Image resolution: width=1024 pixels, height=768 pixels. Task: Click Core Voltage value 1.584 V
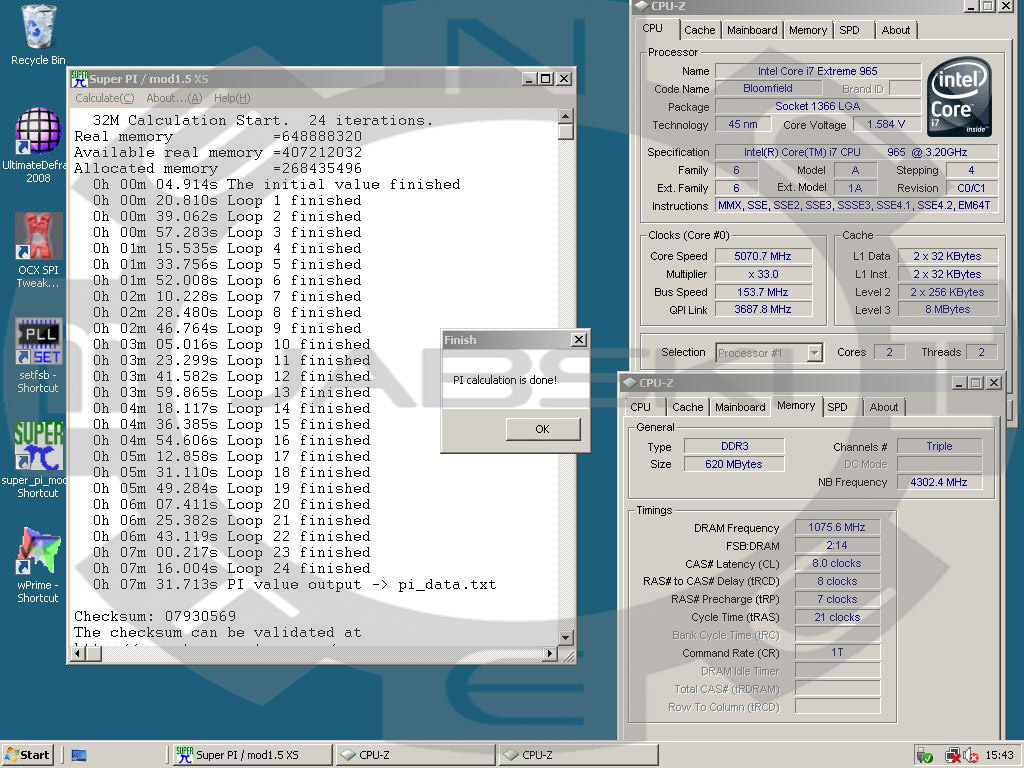tap(886, 124)
